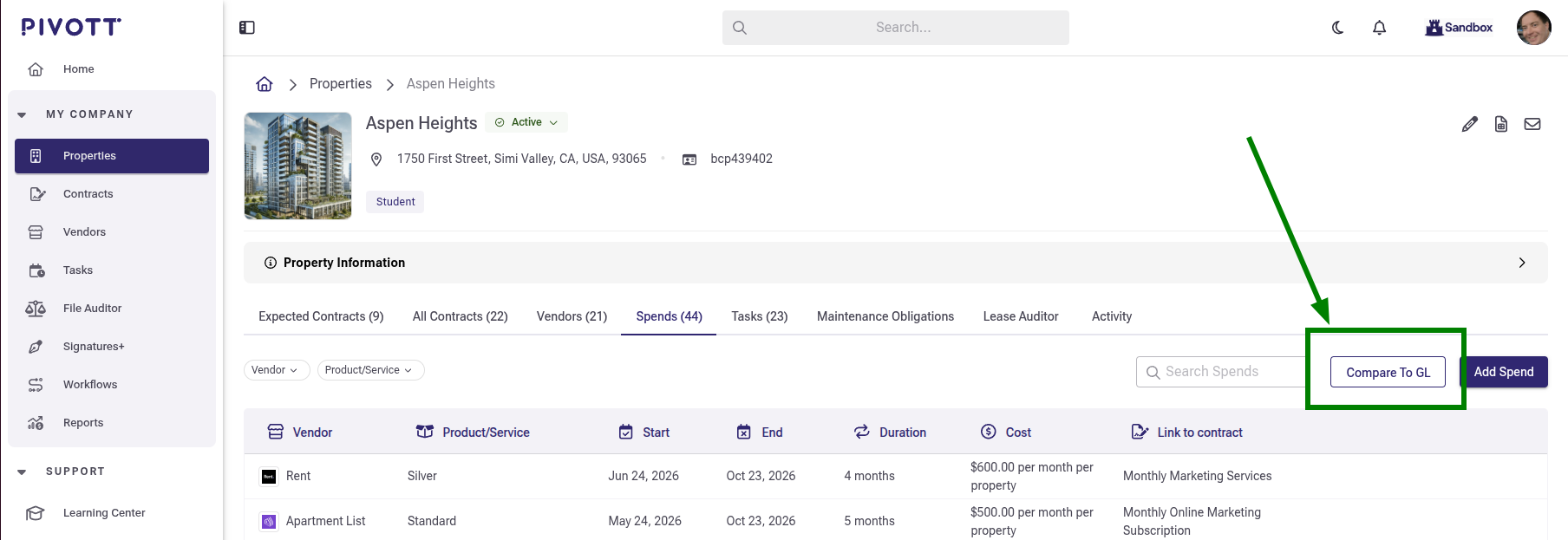Toggle dark mode moon icon
1568x540 pixels.
(x=1338, y=28)
